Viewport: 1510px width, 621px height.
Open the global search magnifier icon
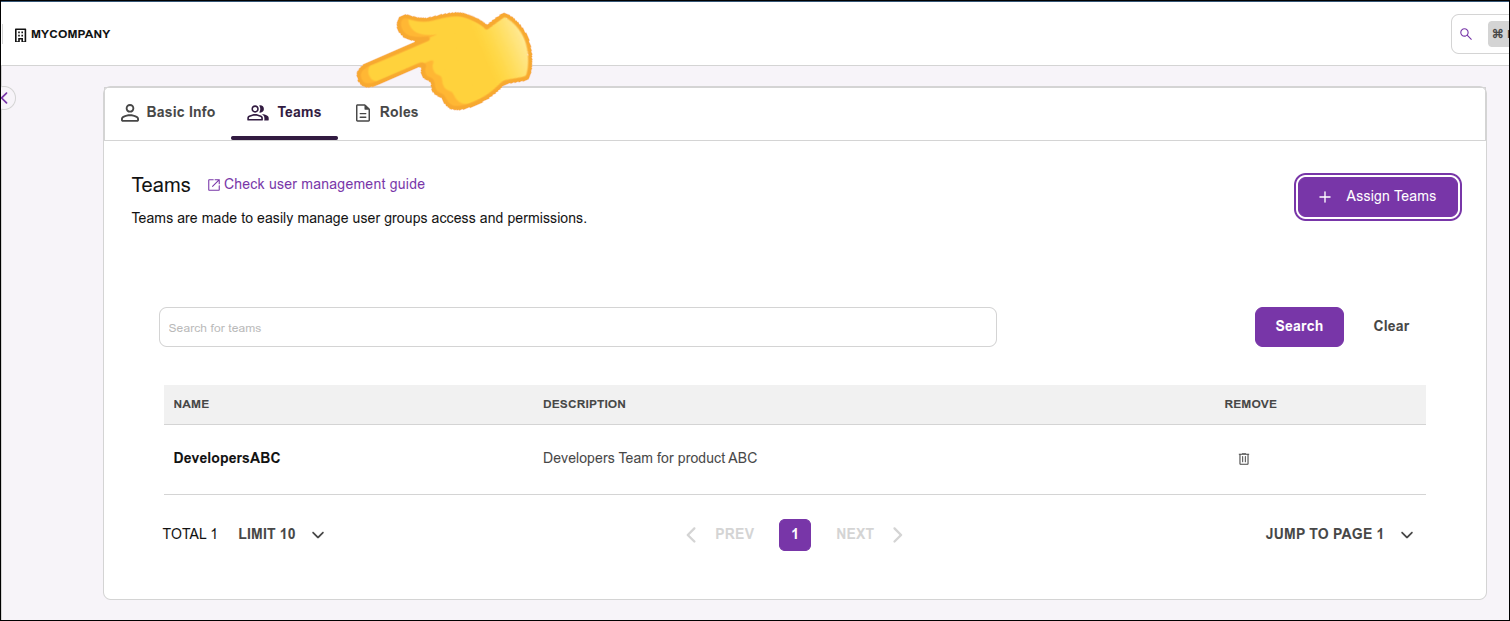(1466, 34)
